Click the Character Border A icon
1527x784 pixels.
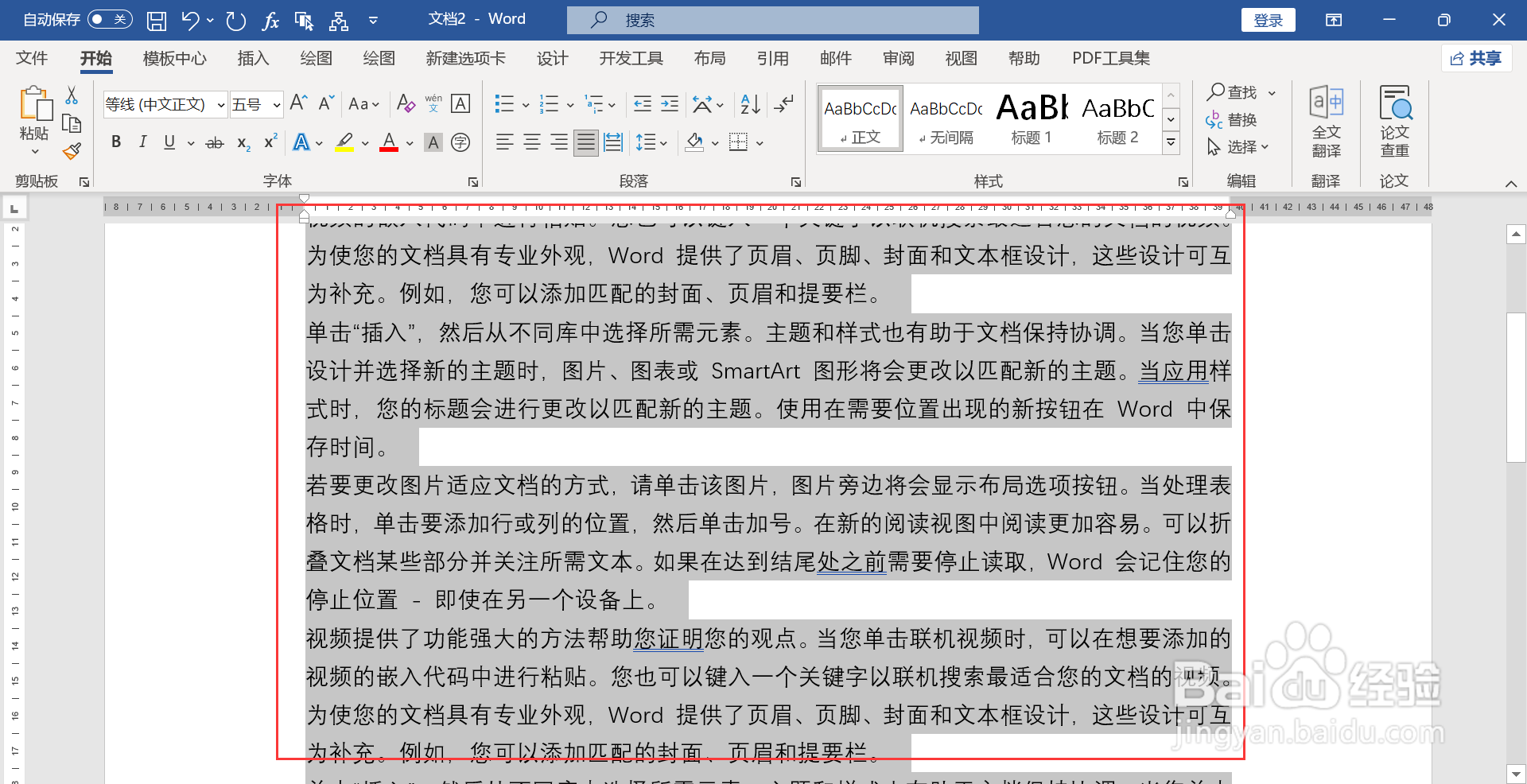(460, 103)
